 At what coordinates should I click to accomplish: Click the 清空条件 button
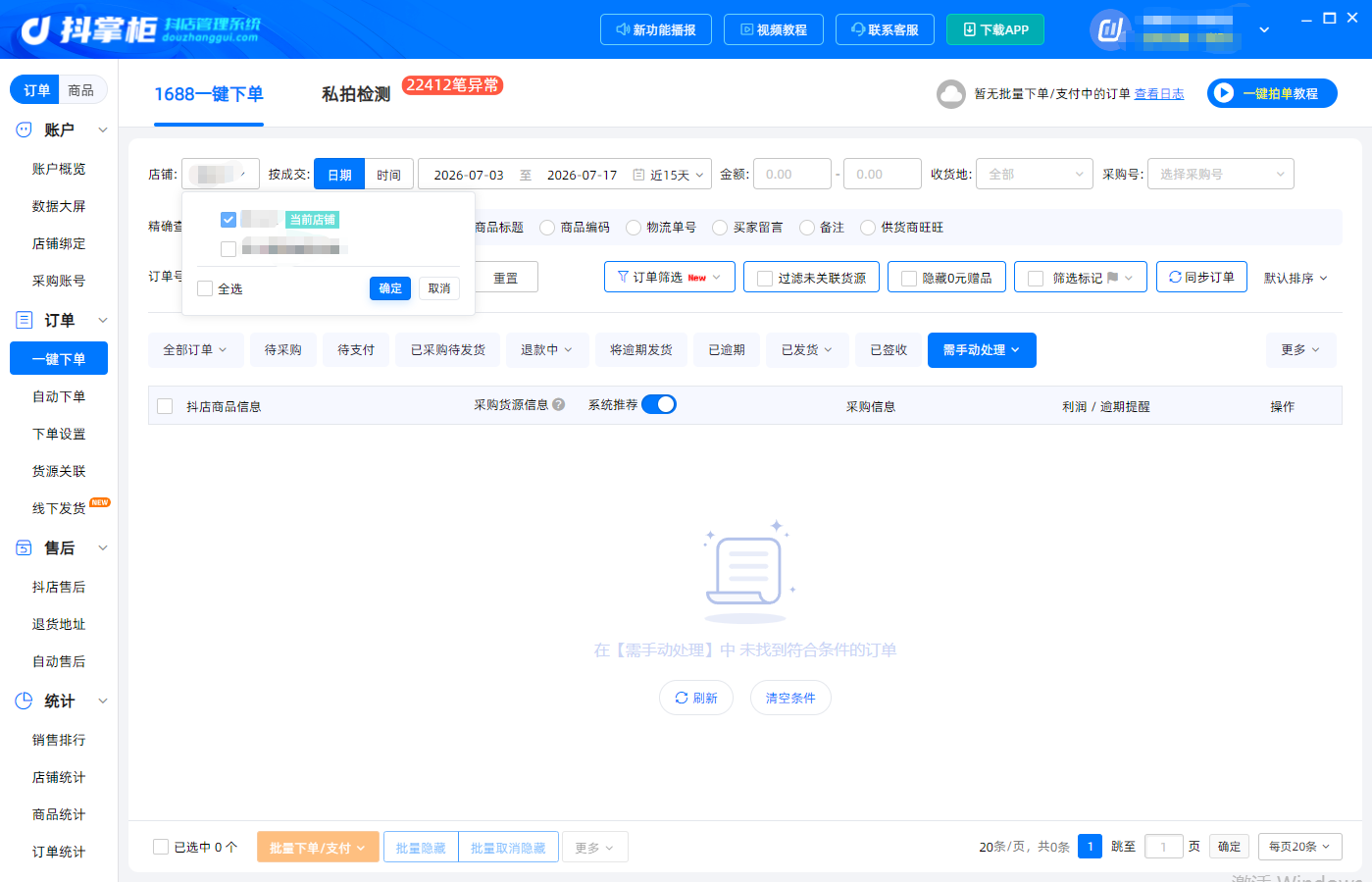790,698
